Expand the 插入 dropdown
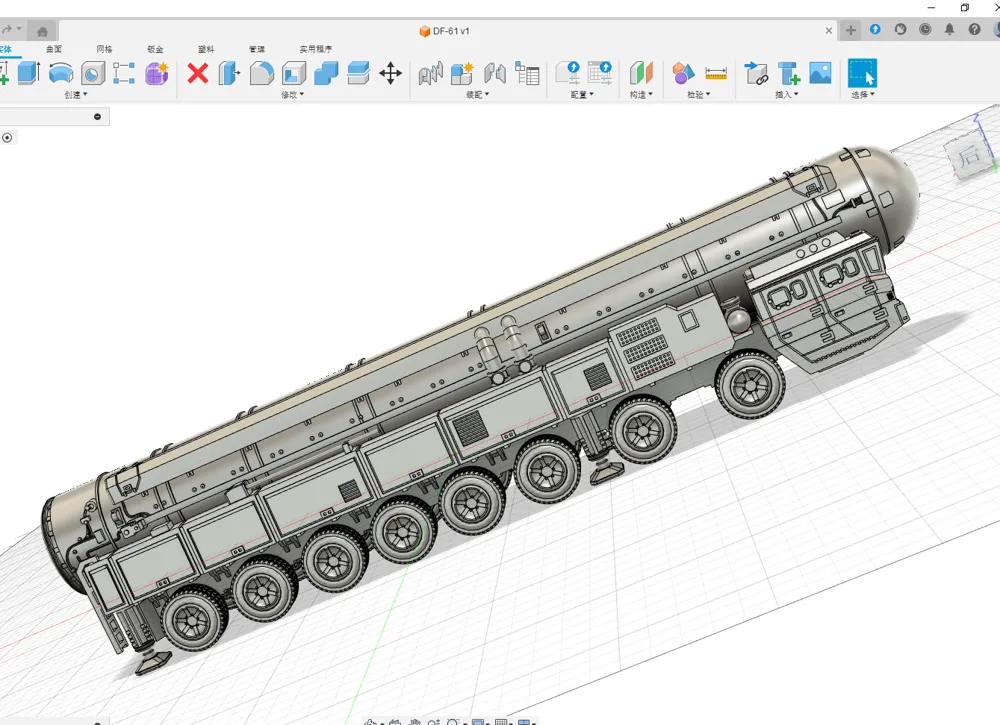Screen dimensions: 1000x725 click(x=787, y=94)
